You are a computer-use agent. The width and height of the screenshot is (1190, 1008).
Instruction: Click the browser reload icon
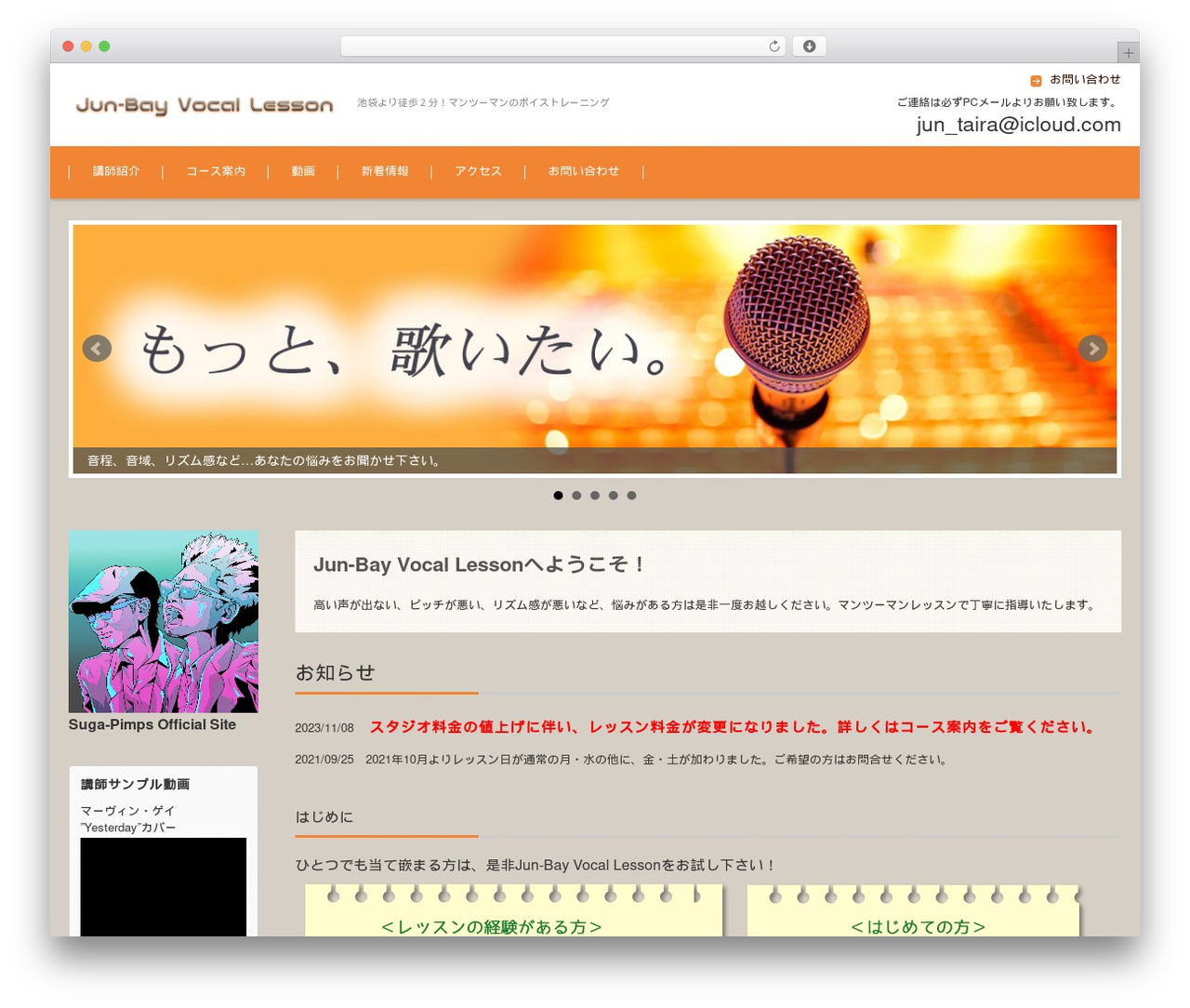click(x=773, y=46)
